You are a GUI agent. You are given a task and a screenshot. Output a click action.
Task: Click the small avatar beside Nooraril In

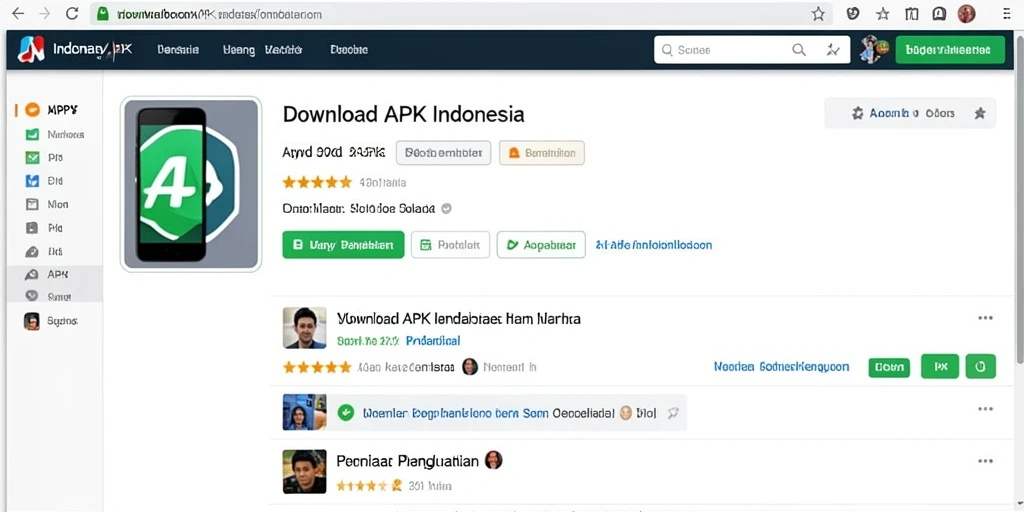(470, 367)
